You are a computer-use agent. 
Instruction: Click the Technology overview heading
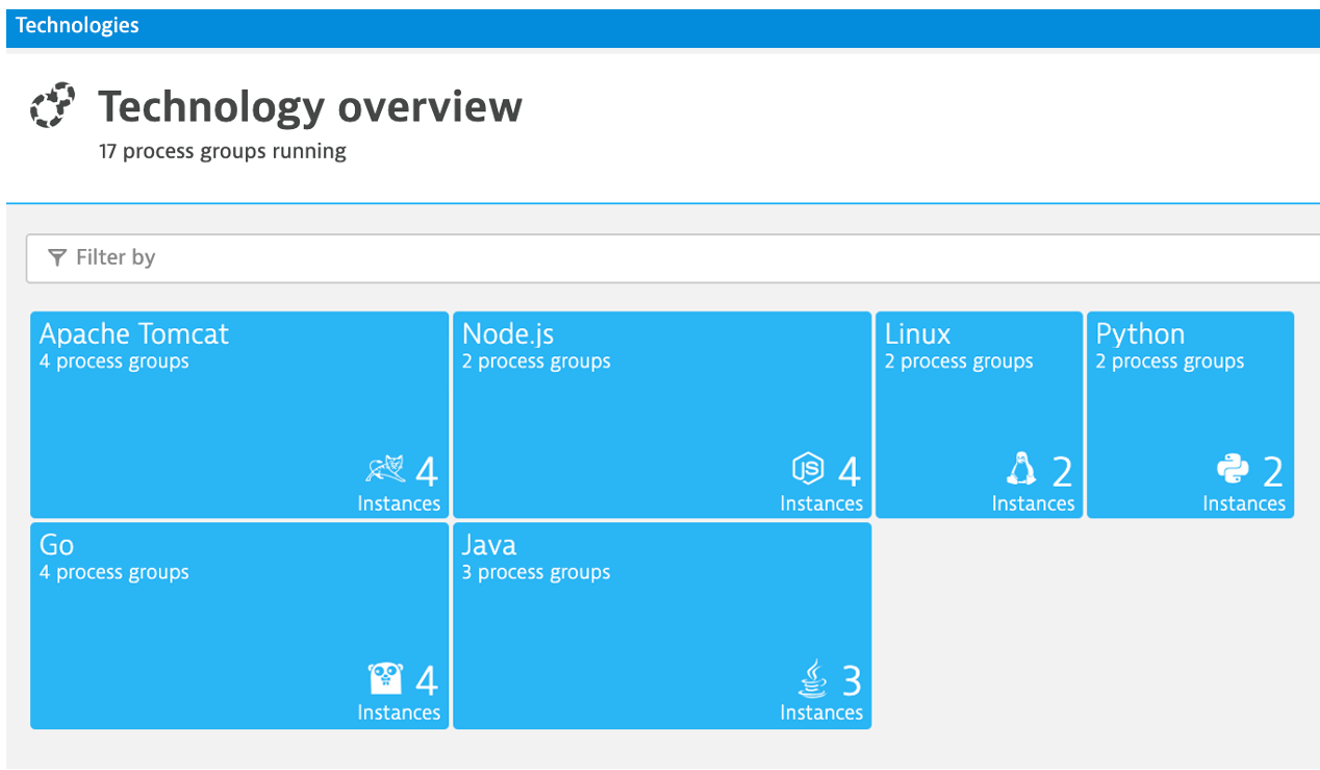pyautogui.click(x=310, y=106)
